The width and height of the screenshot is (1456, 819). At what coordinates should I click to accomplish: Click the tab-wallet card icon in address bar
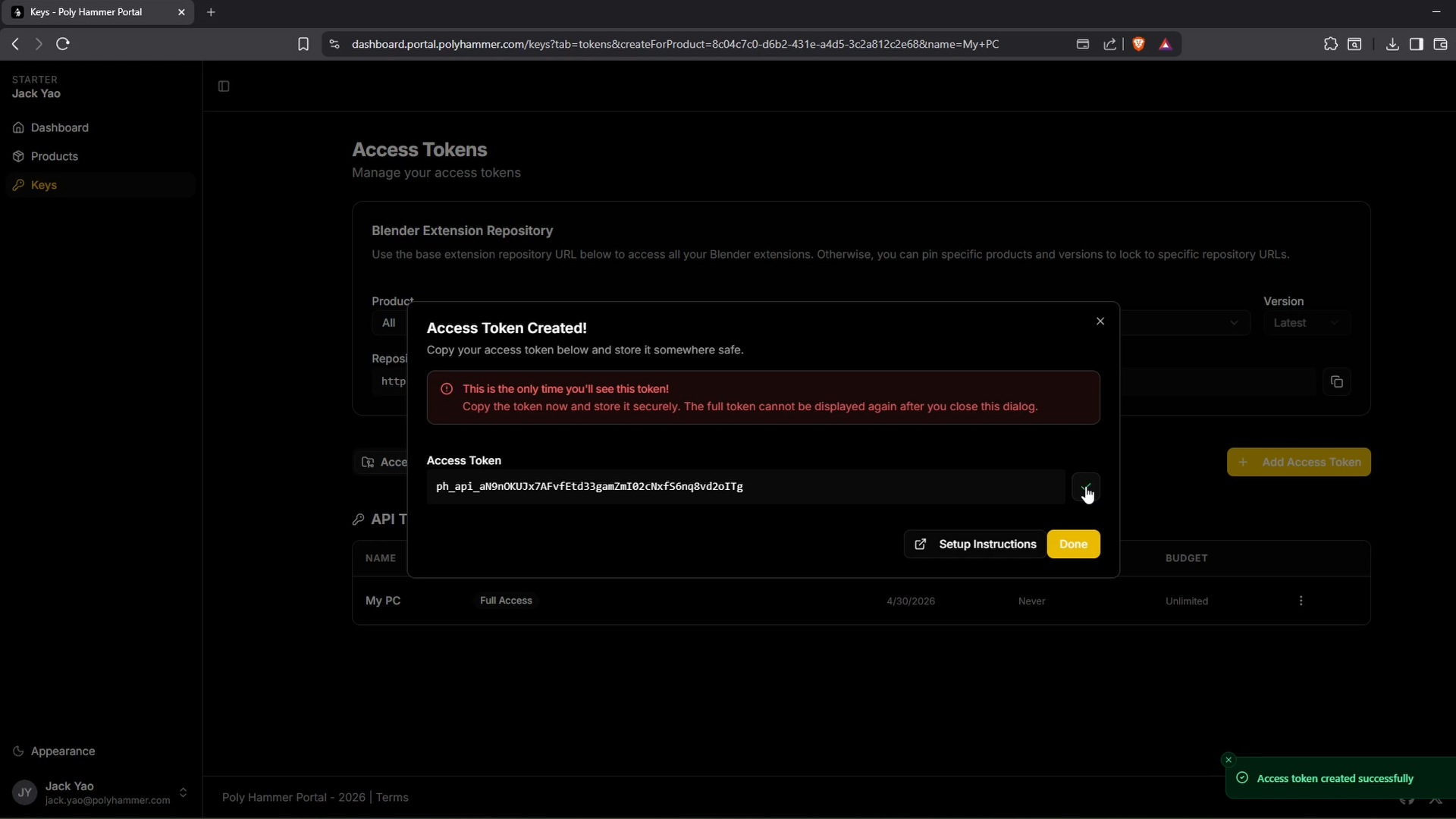tap(1083, 44)
